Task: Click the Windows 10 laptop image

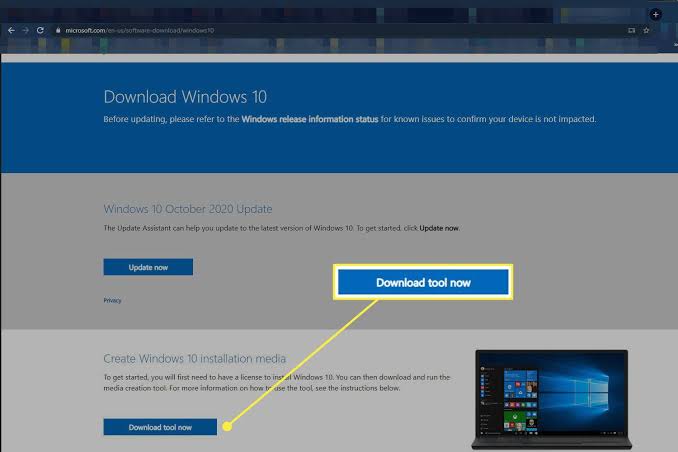Action: pos(551,399)
